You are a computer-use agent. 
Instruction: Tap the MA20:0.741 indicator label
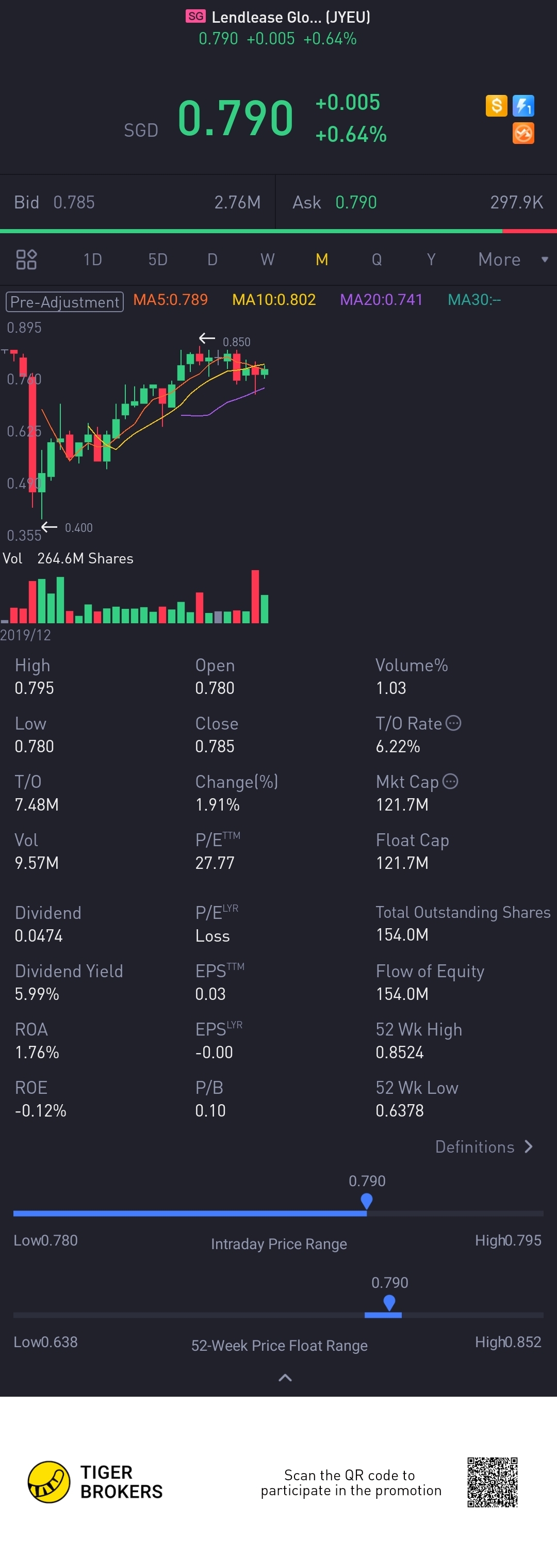coord(381,299)
